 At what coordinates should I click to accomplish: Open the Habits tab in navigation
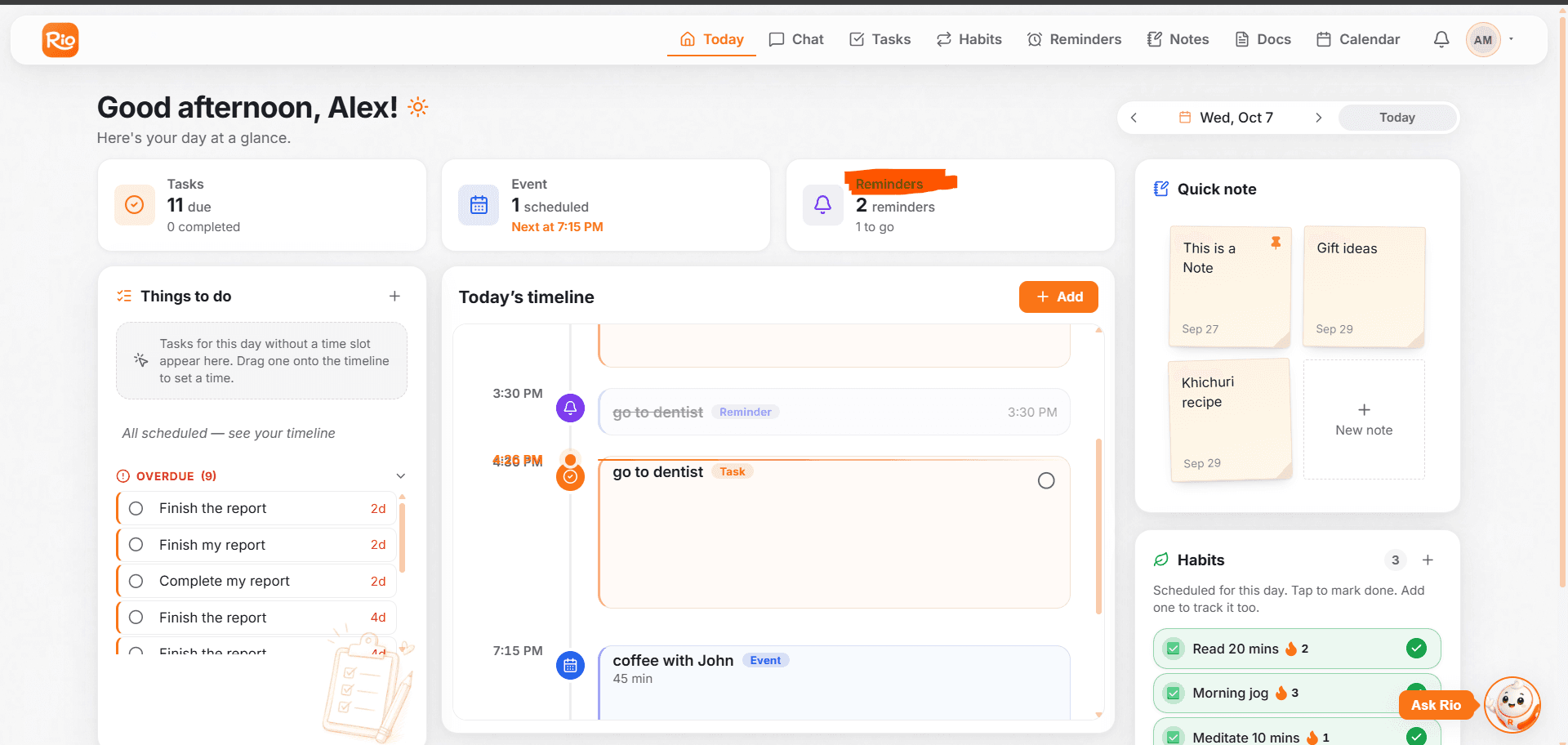969,39
